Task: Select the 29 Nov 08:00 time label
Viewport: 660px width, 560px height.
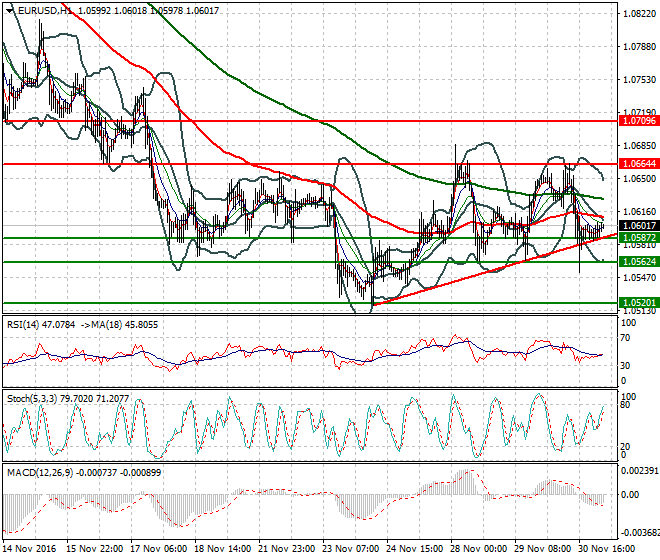Action: pyautogui.click(x=542, y=549)
